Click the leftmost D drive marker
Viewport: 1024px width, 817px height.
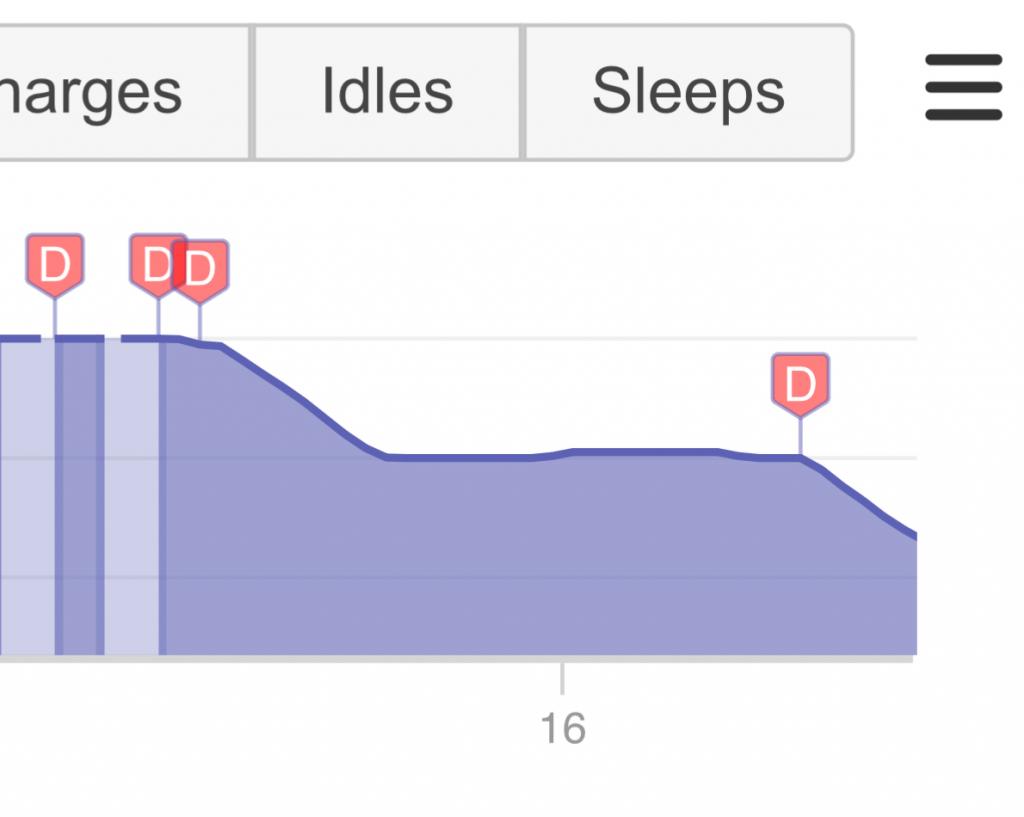pos(55,264)
